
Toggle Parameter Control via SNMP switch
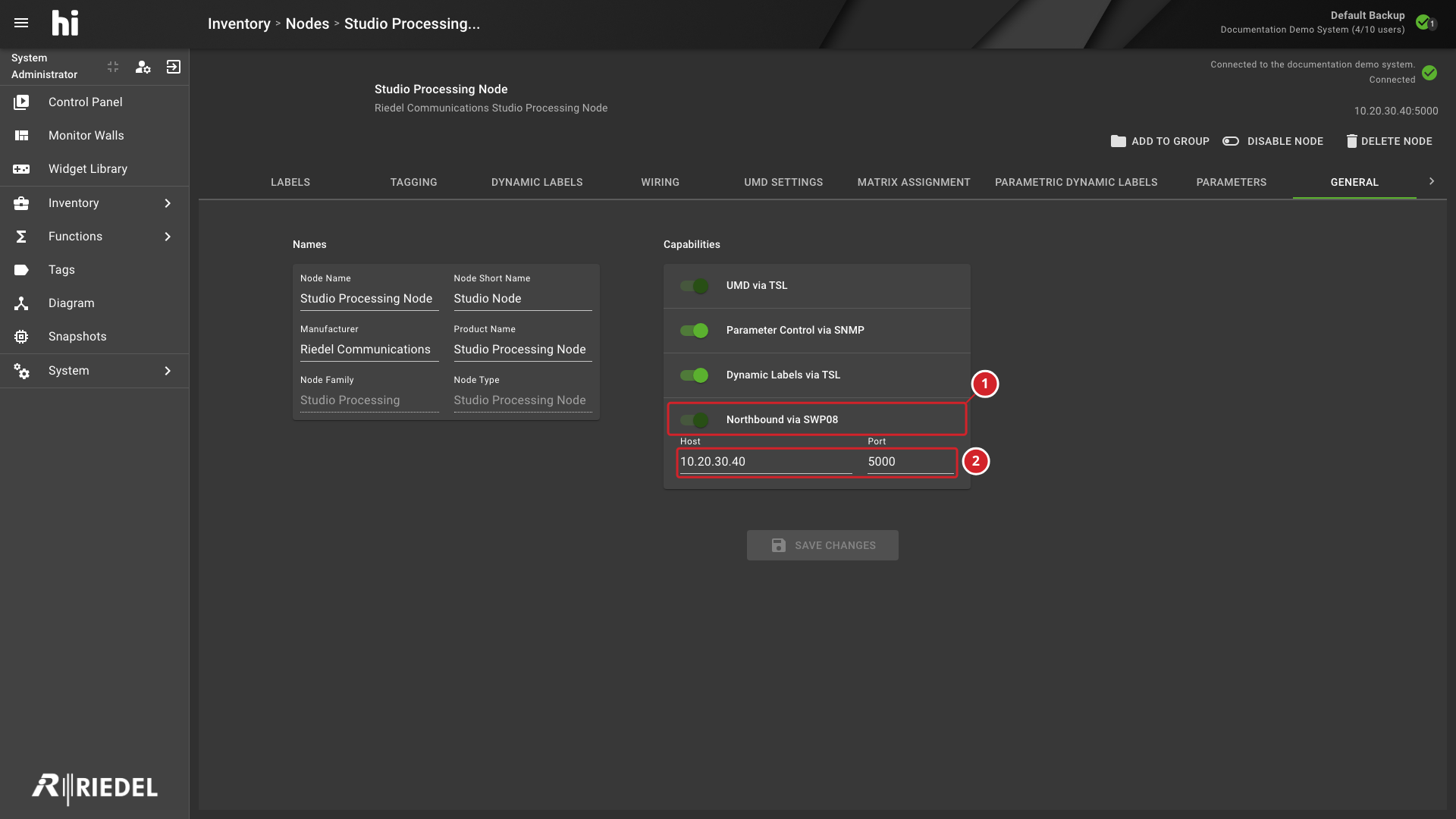pos(694,331)
